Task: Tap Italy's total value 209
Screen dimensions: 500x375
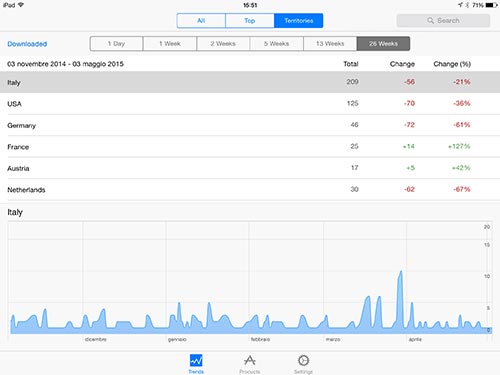Action: [352, 82]
